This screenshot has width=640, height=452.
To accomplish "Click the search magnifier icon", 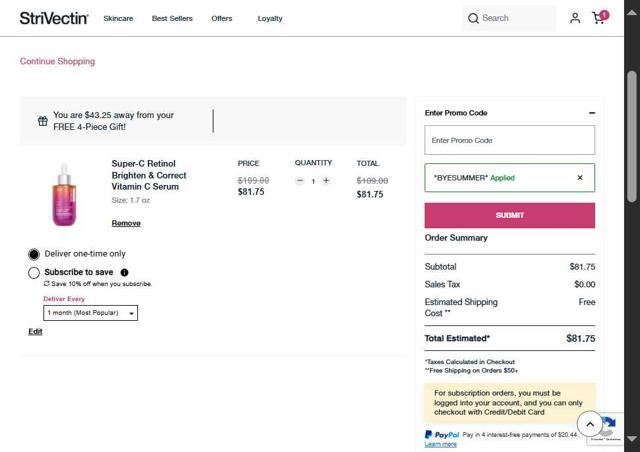I will [x=473, y=18].
